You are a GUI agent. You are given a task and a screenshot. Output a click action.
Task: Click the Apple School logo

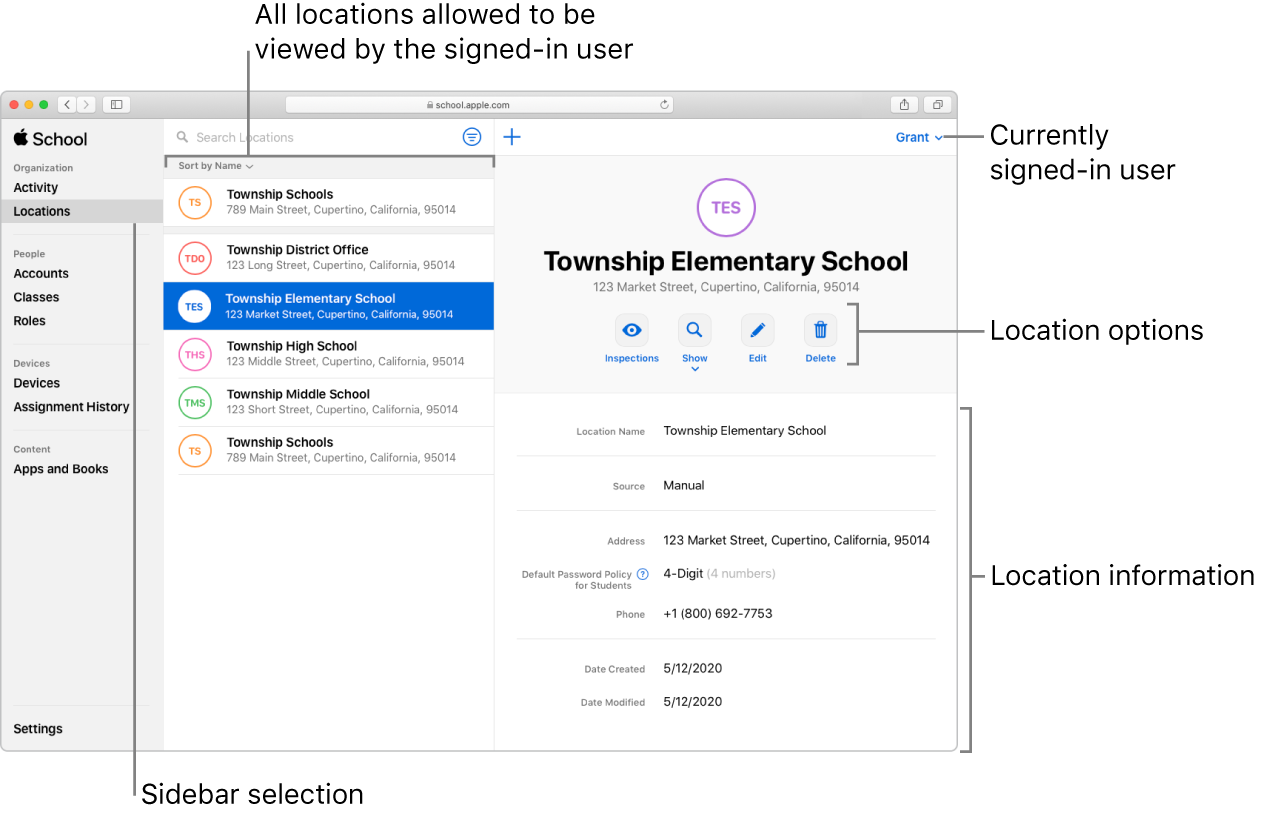[x=49, y=138]
